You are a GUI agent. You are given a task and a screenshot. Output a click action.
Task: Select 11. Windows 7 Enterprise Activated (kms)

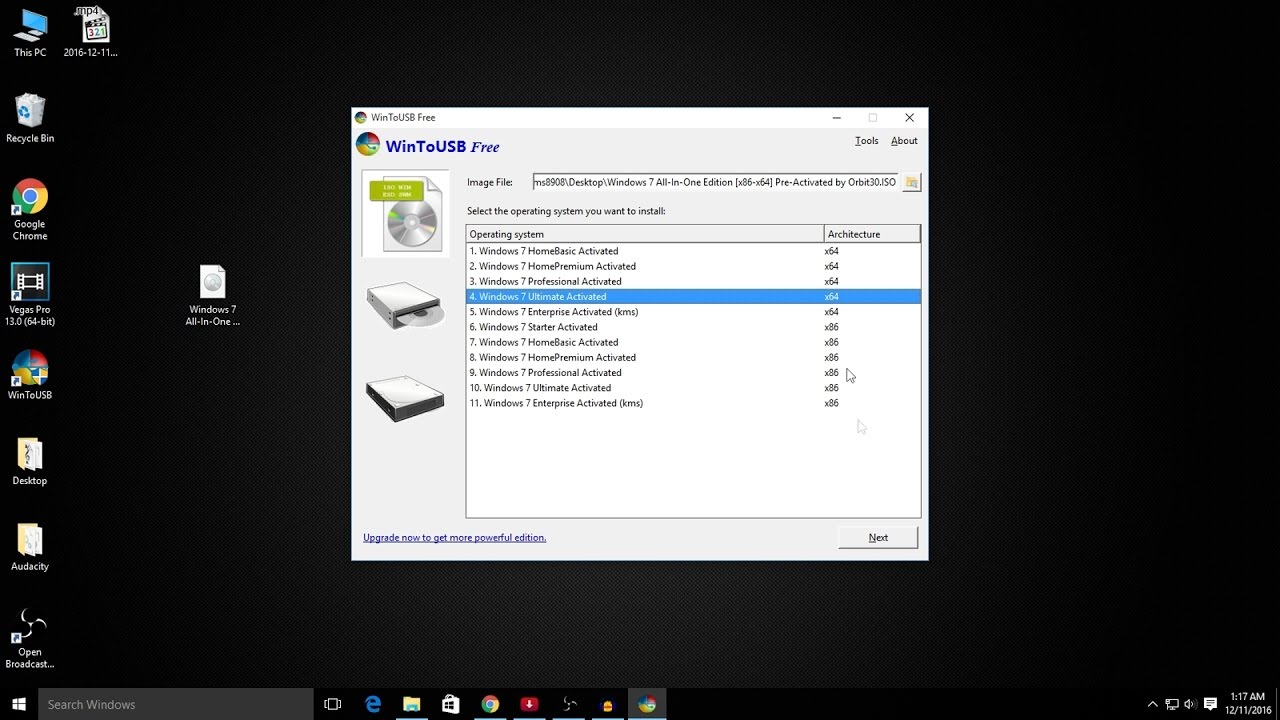pyautogui.click(x=693, y=403)
